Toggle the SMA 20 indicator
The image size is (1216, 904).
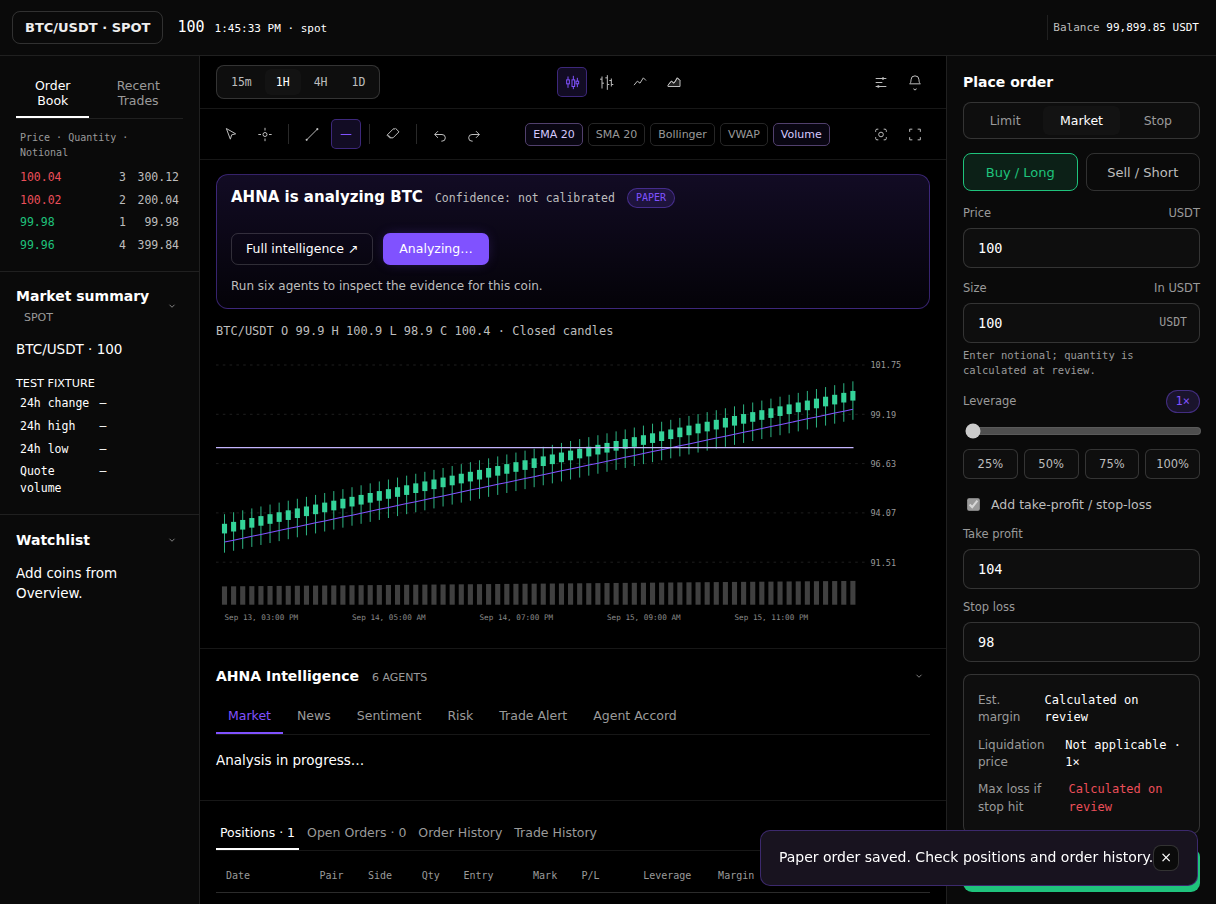pyautogui.click(x=616, y=134)
